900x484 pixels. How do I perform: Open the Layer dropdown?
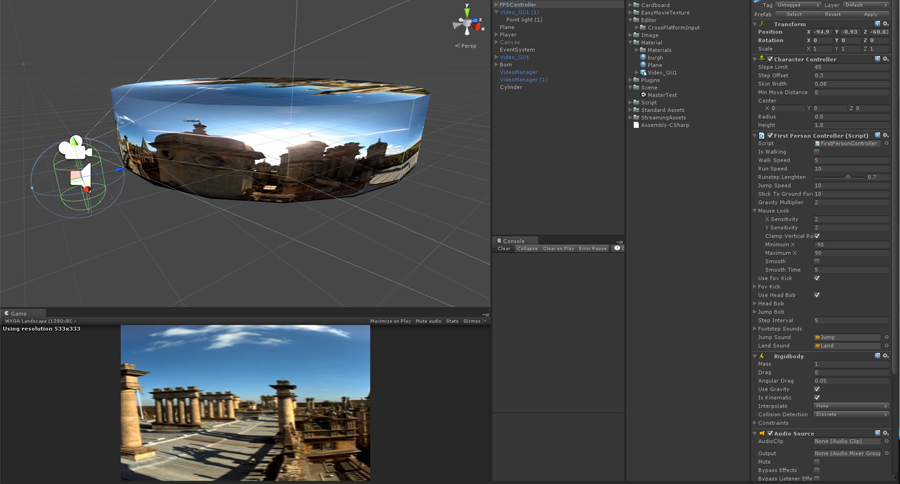[866, 5]
